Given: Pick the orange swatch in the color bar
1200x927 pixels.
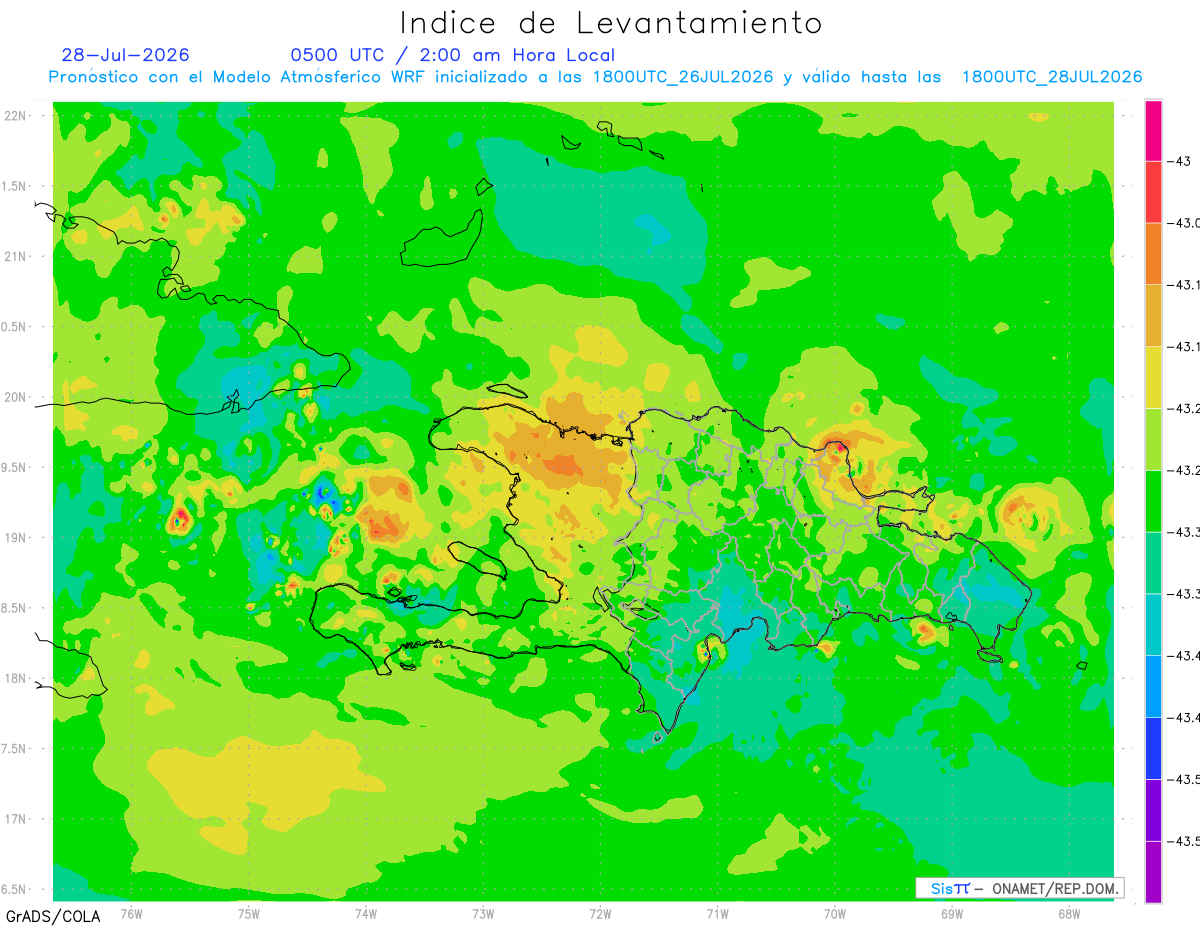Looking at the screenshot, I should coord(1153,254).
